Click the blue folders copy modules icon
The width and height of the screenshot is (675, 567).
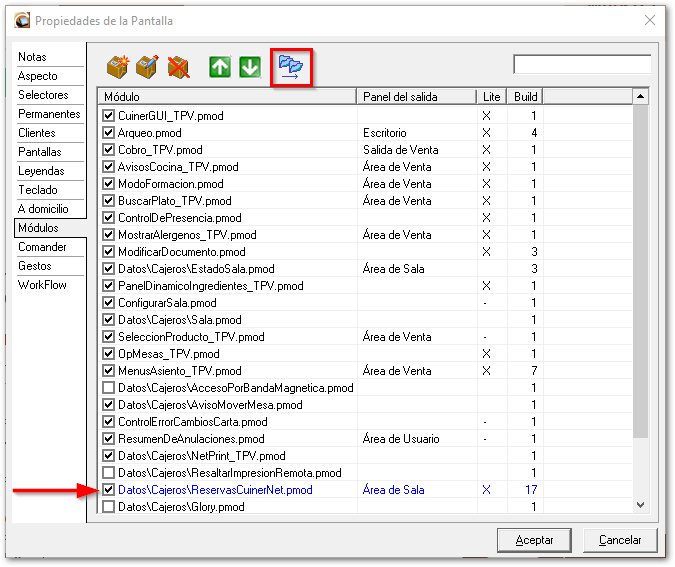291,67
